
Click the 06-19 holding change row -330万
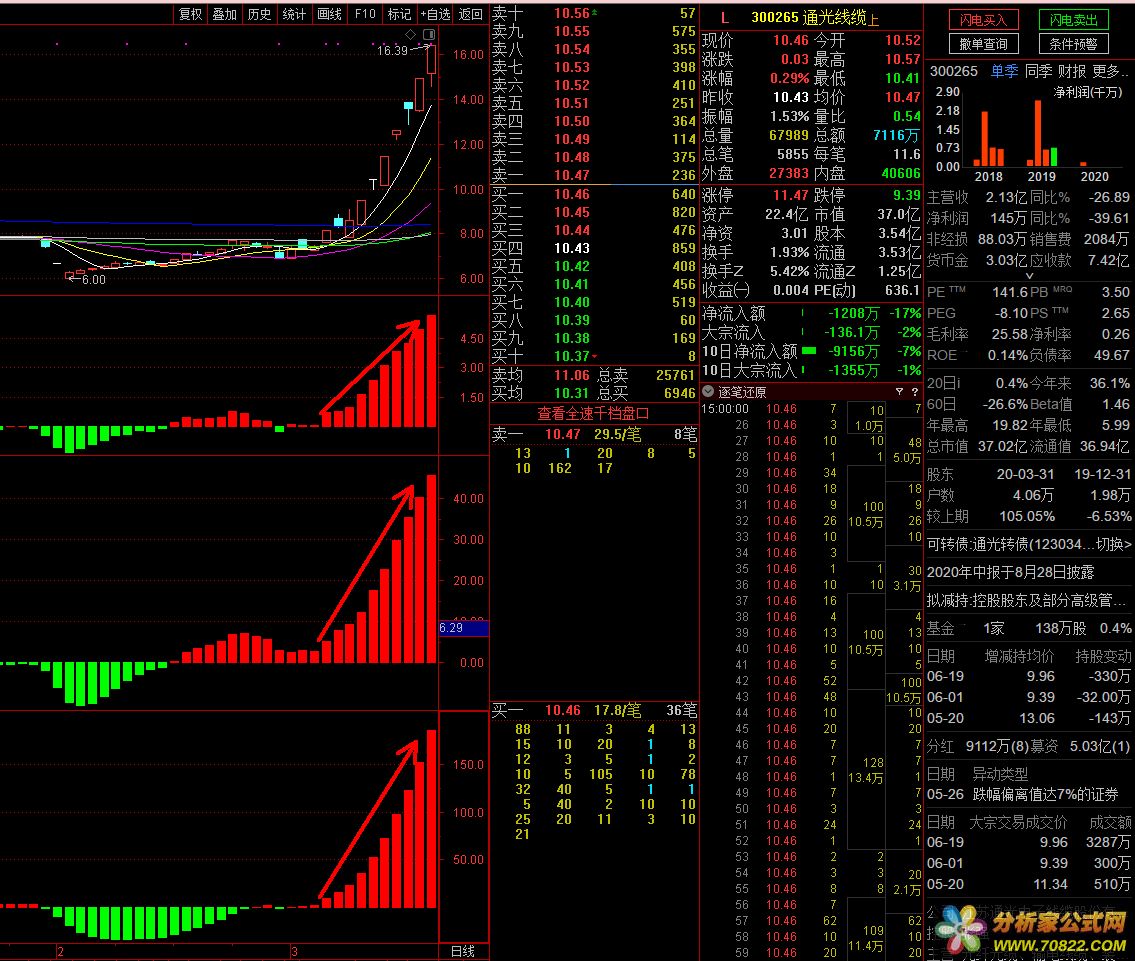[1029, 676]
